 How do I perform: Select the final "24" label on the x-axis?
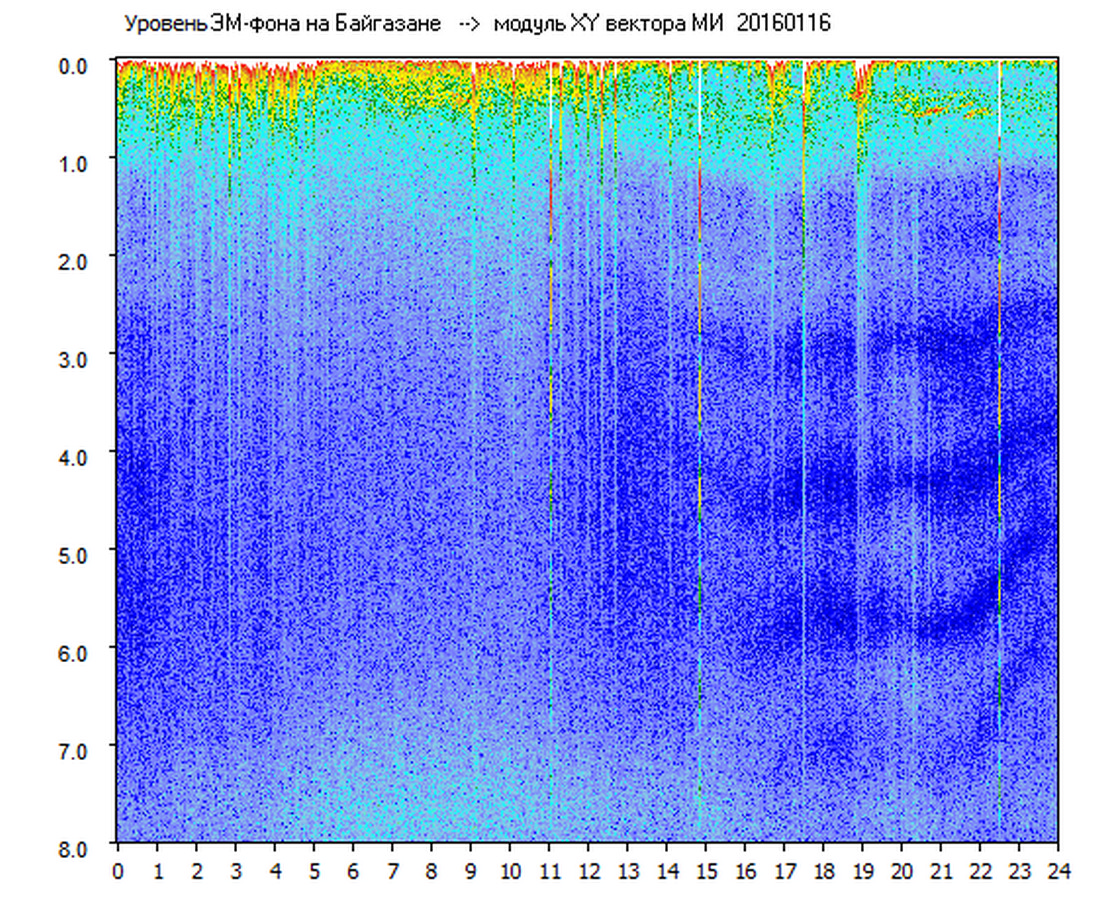pos(1058,871)
